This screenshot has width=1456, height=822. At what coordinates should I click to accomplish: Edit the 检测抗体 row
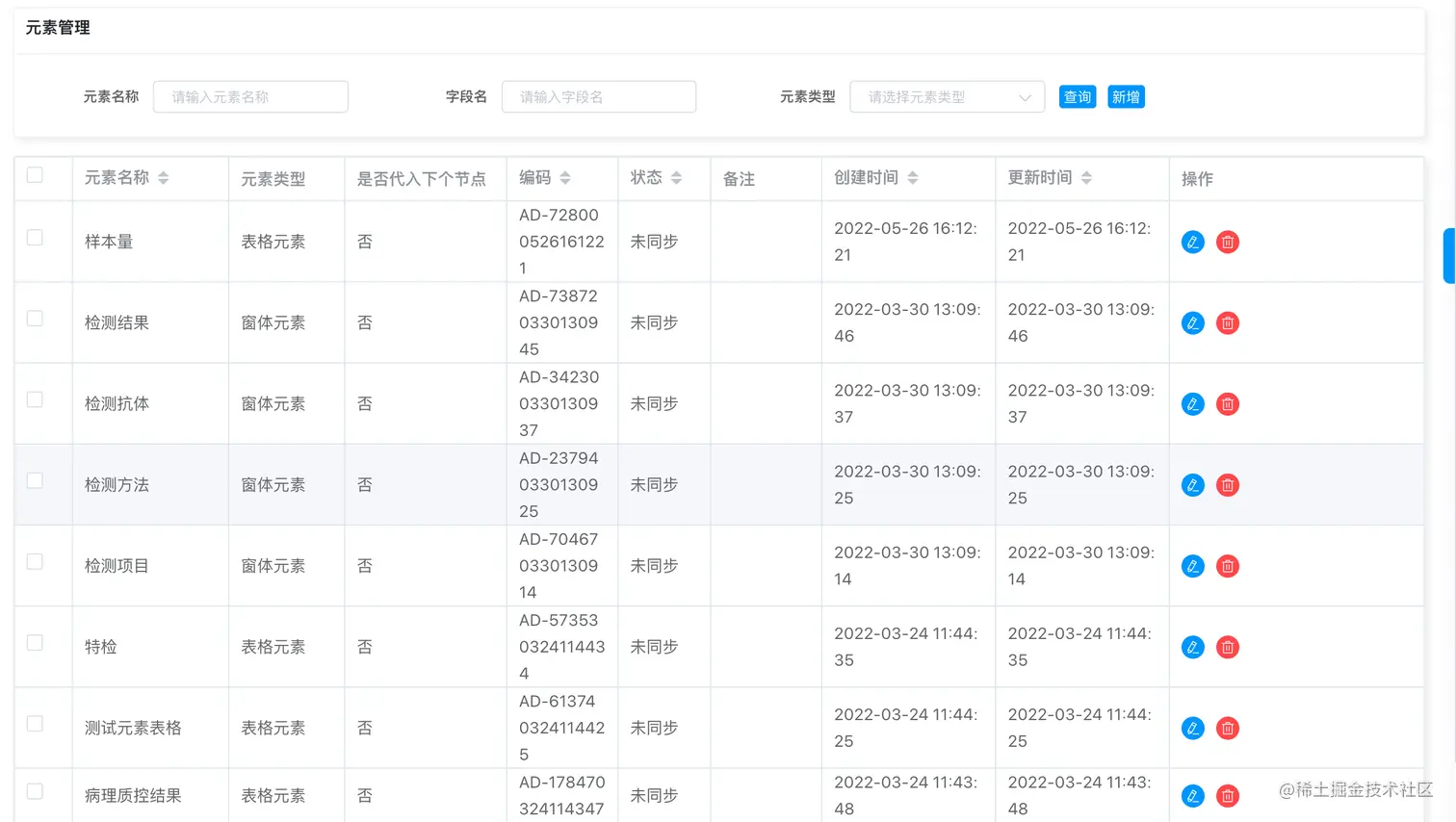(x=1192, y=403)
